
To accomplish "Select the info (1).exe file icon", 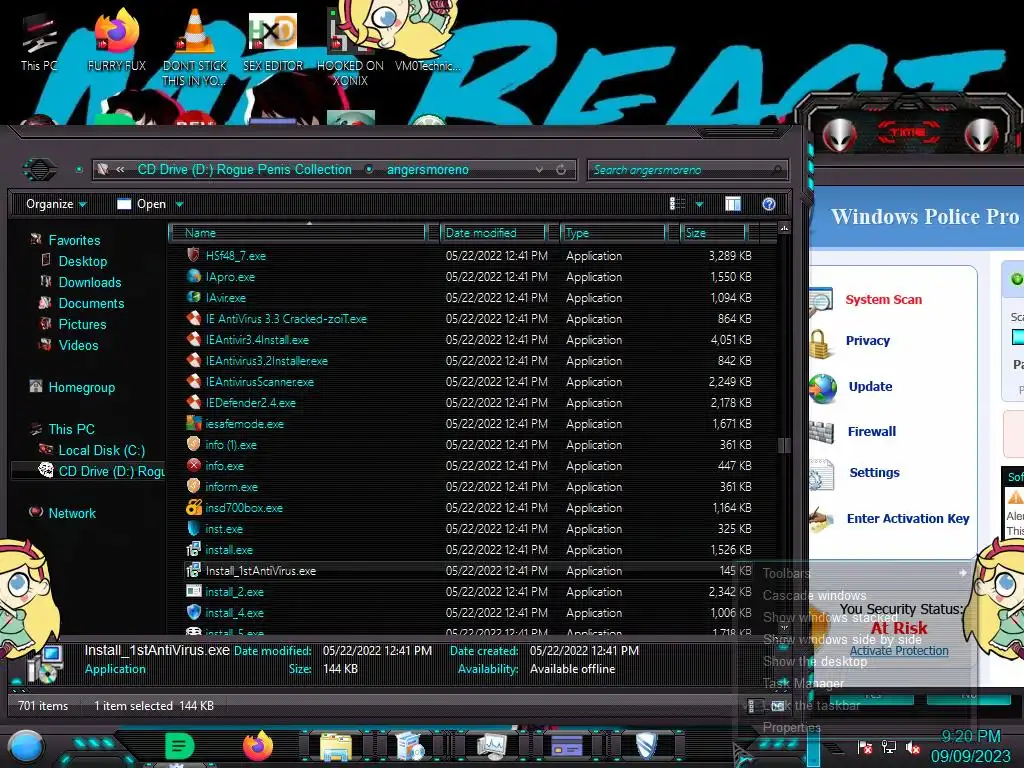I will (x=193, y=444).
